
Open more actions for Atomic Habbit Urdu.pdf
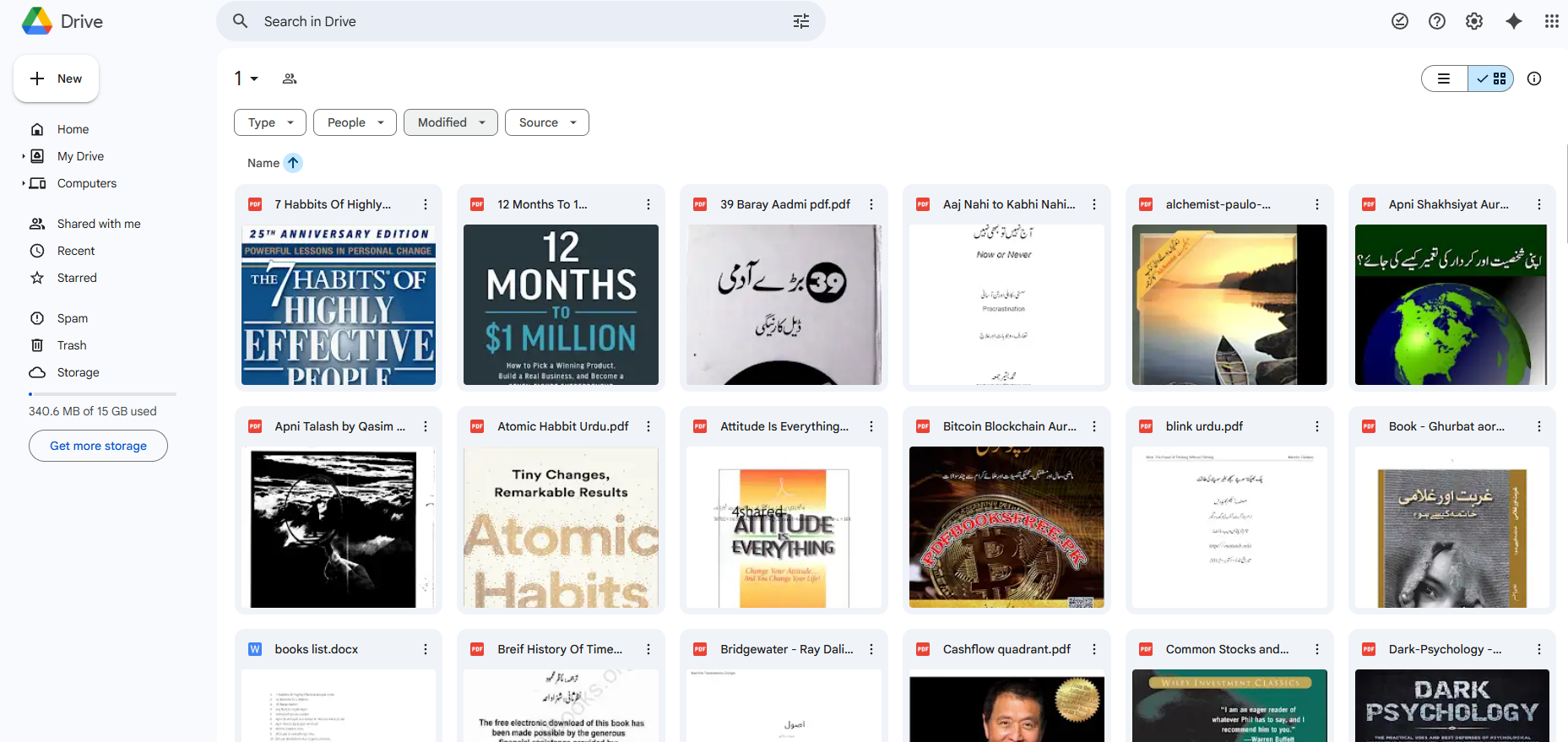tap(648, 426)
